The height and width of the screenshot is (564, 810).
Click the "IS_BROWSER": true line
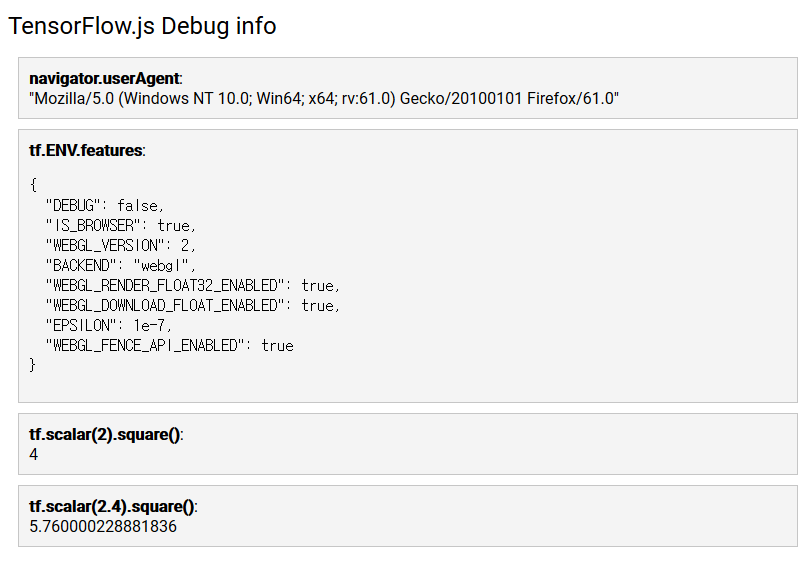(121, 226)
